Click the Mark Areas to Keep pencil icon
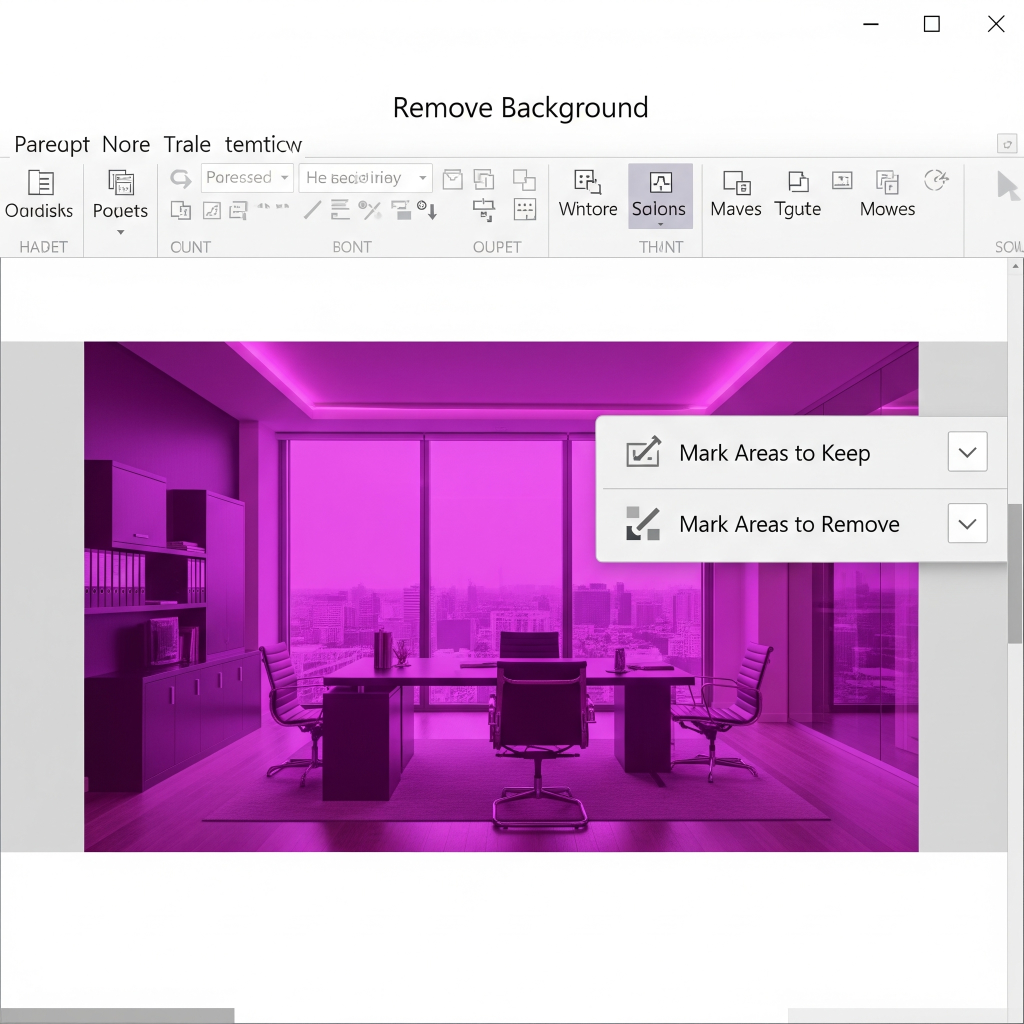 point(643,452)
